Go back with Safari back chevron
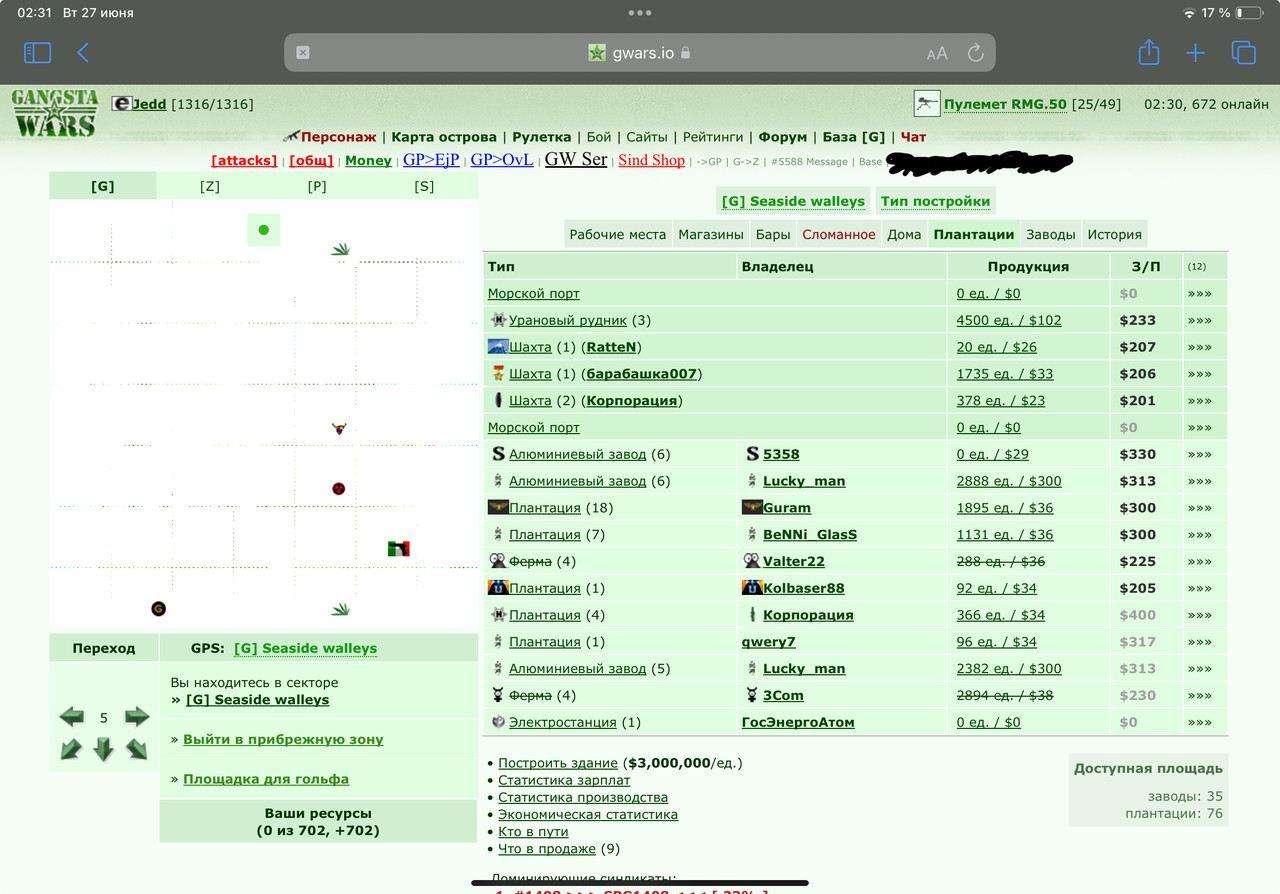 pyautogui.click(x=83, y=53)
